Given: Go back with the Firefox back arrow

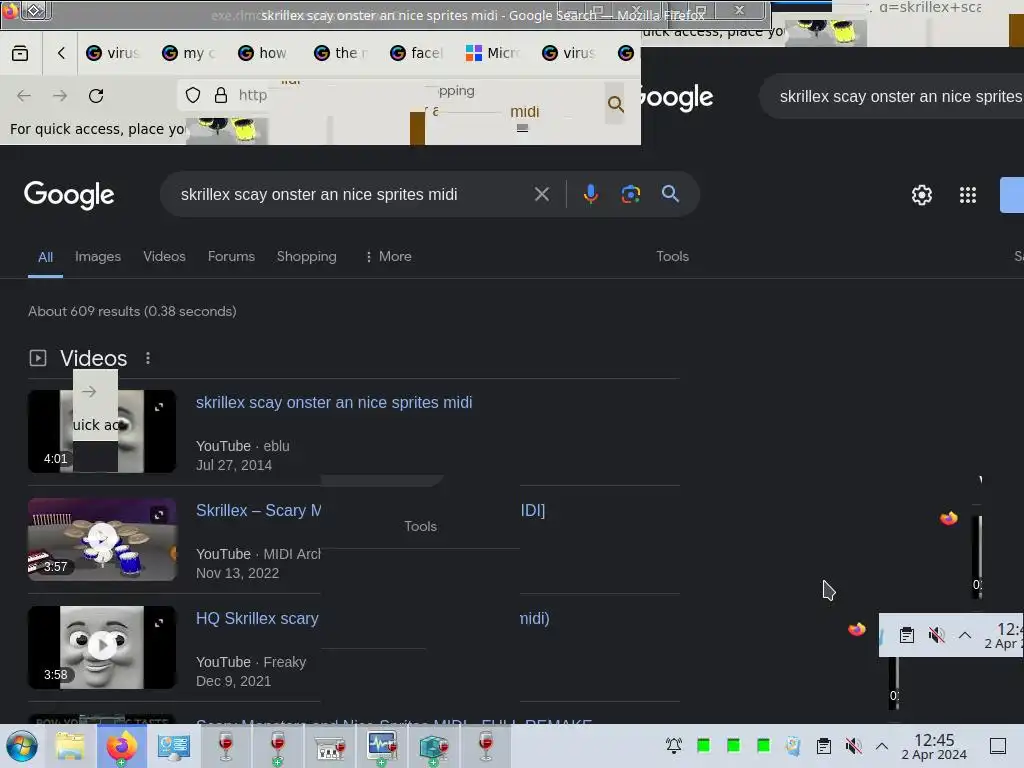Looking at the screenshot, I should pos(24,96).
